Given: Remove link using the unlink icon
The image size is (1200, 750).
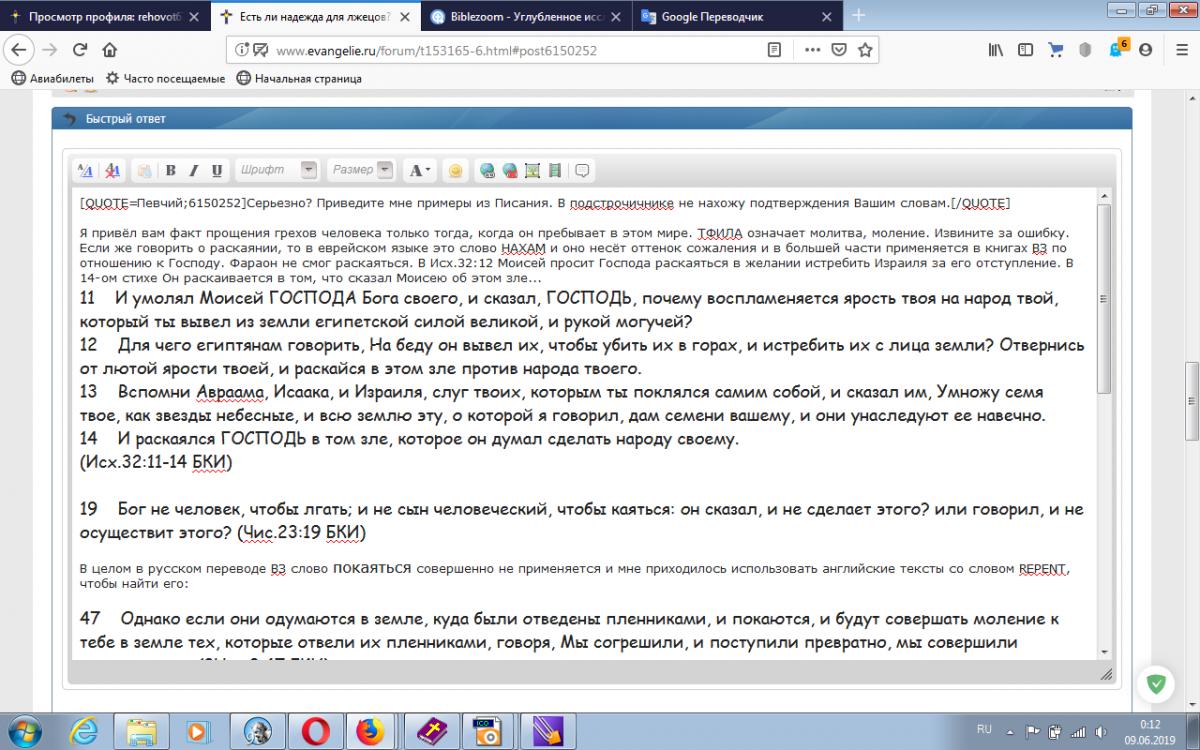Looking at the screenshot, I should [x=510, y=170].
